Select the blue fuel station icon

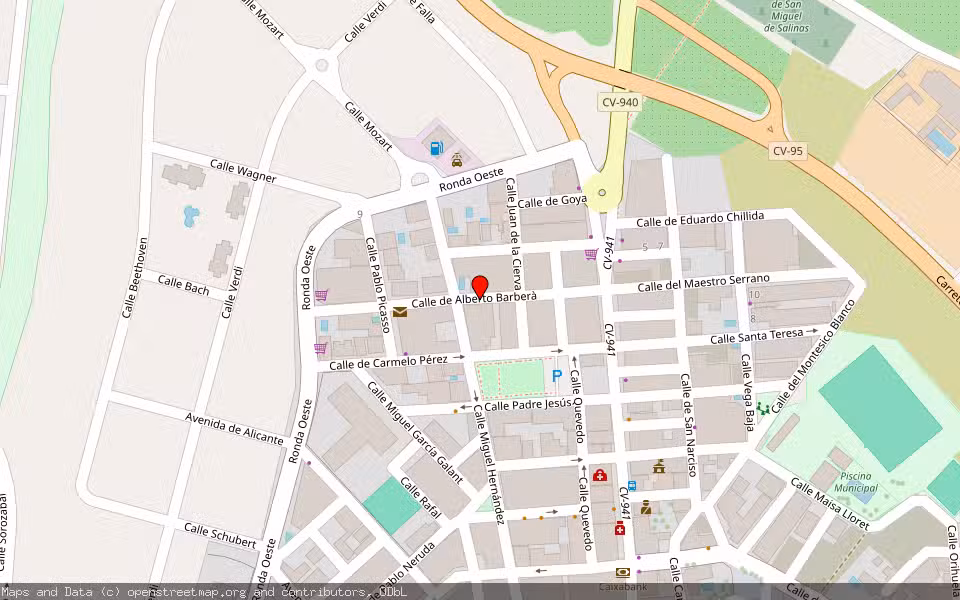[x=436, y=148]
